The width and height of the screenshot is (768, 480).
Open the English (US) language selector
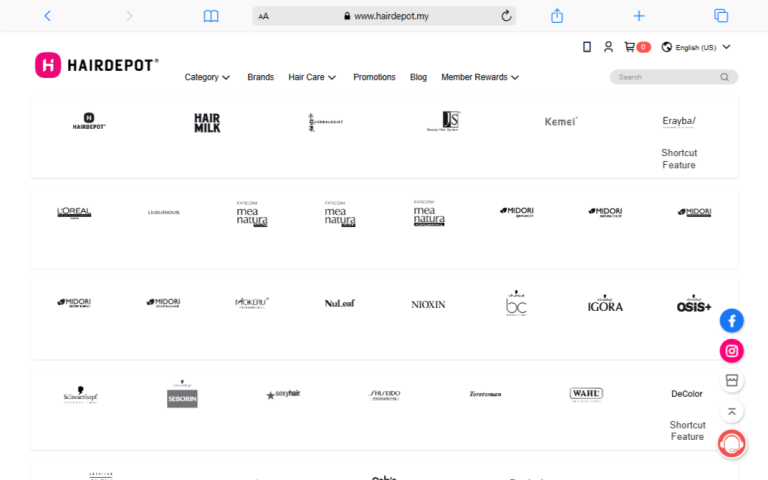696,47
